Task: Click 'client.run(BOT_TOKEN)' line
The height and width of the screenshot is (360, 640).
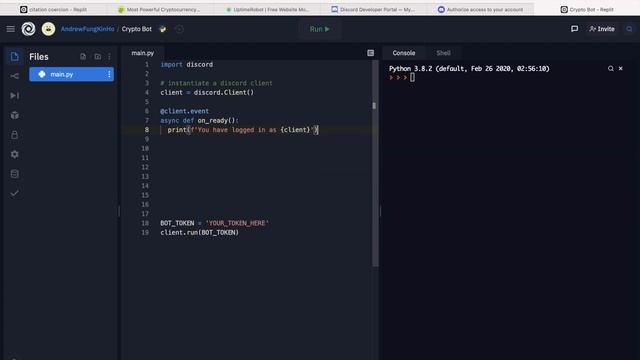Action: [199, 233]
